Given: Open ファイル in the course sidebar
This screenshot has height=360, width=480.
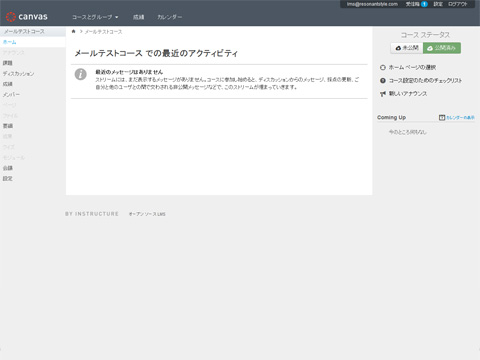Looking at the screenshot, I should point(10,116).
